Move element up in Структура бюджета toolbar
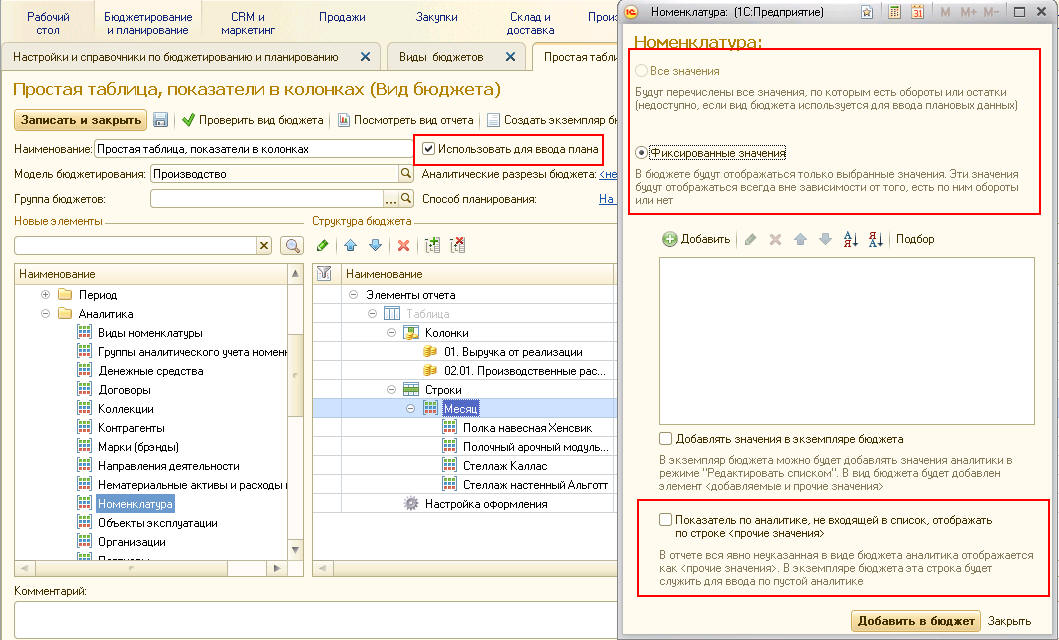Screen dimensions: 1059x640 pos(351,245)
